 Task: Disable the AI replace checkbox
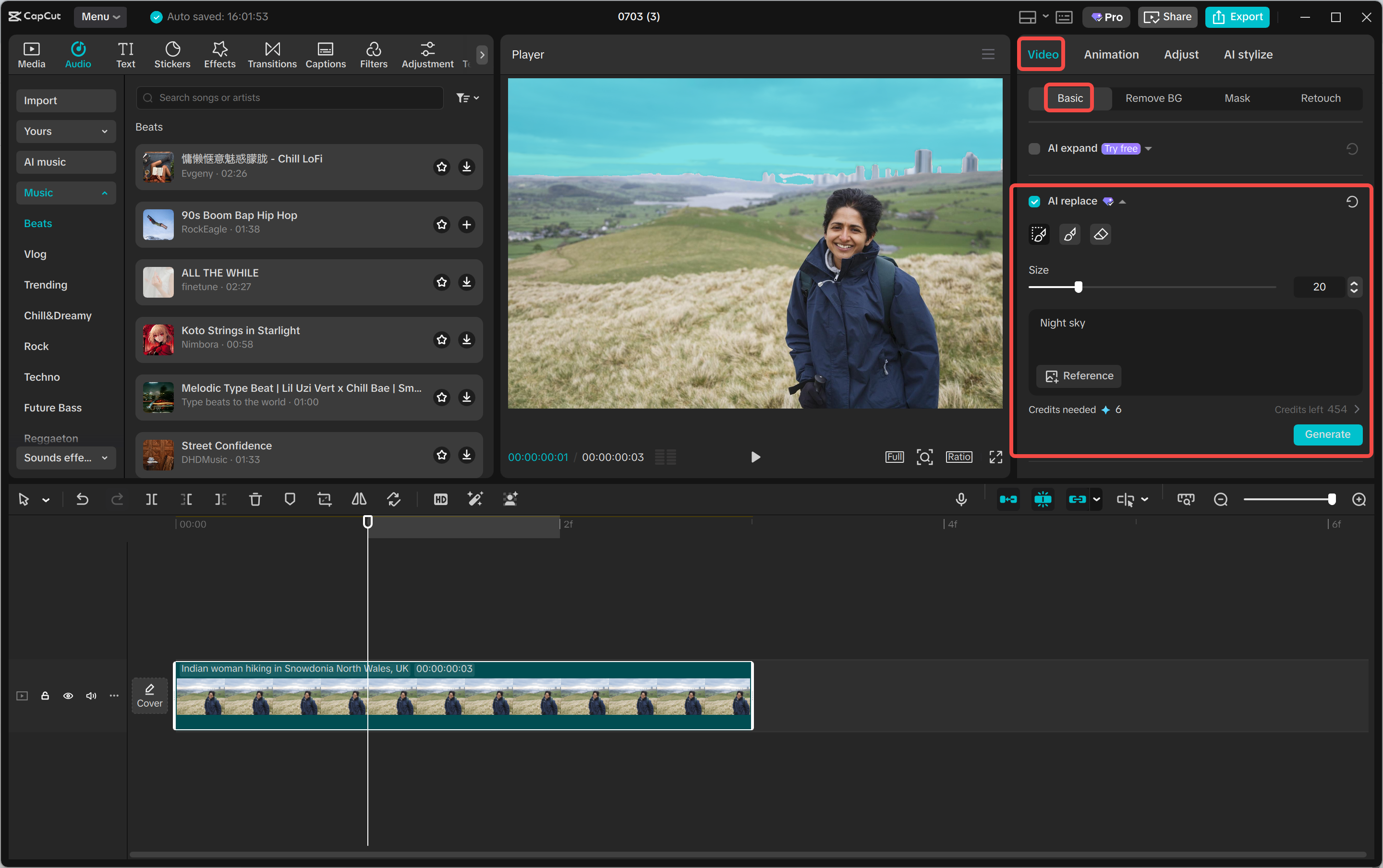pos(1034,201)
